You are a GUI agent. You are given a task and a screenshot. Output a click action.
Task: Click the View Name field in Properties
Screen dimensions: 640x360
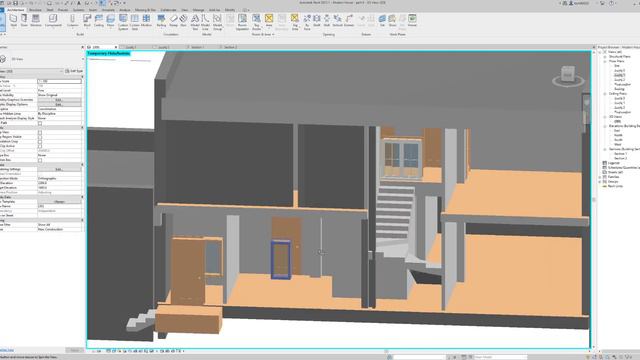(59, 206)
